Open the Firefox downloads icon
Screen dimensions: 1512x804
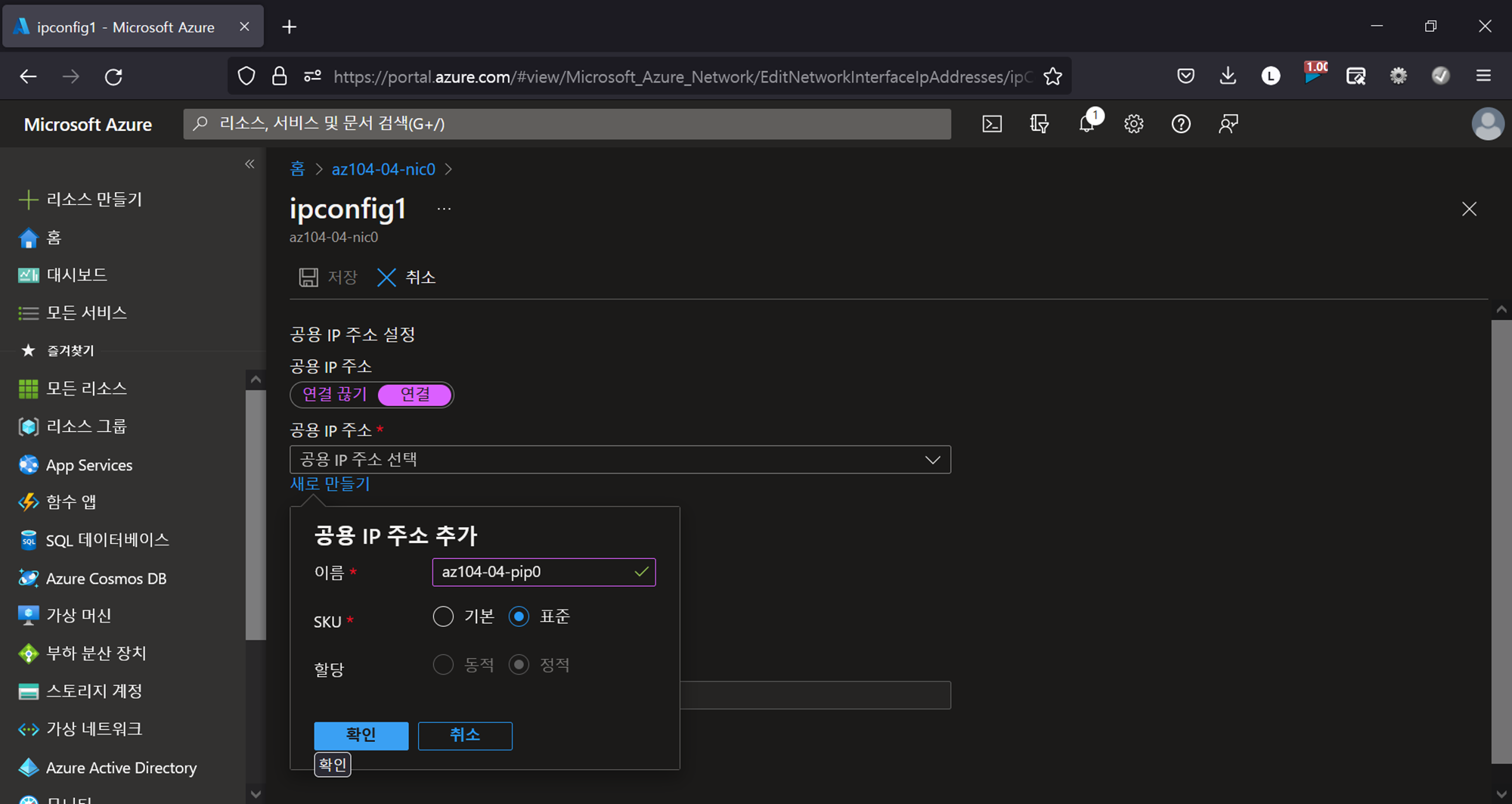point(1228,76)
